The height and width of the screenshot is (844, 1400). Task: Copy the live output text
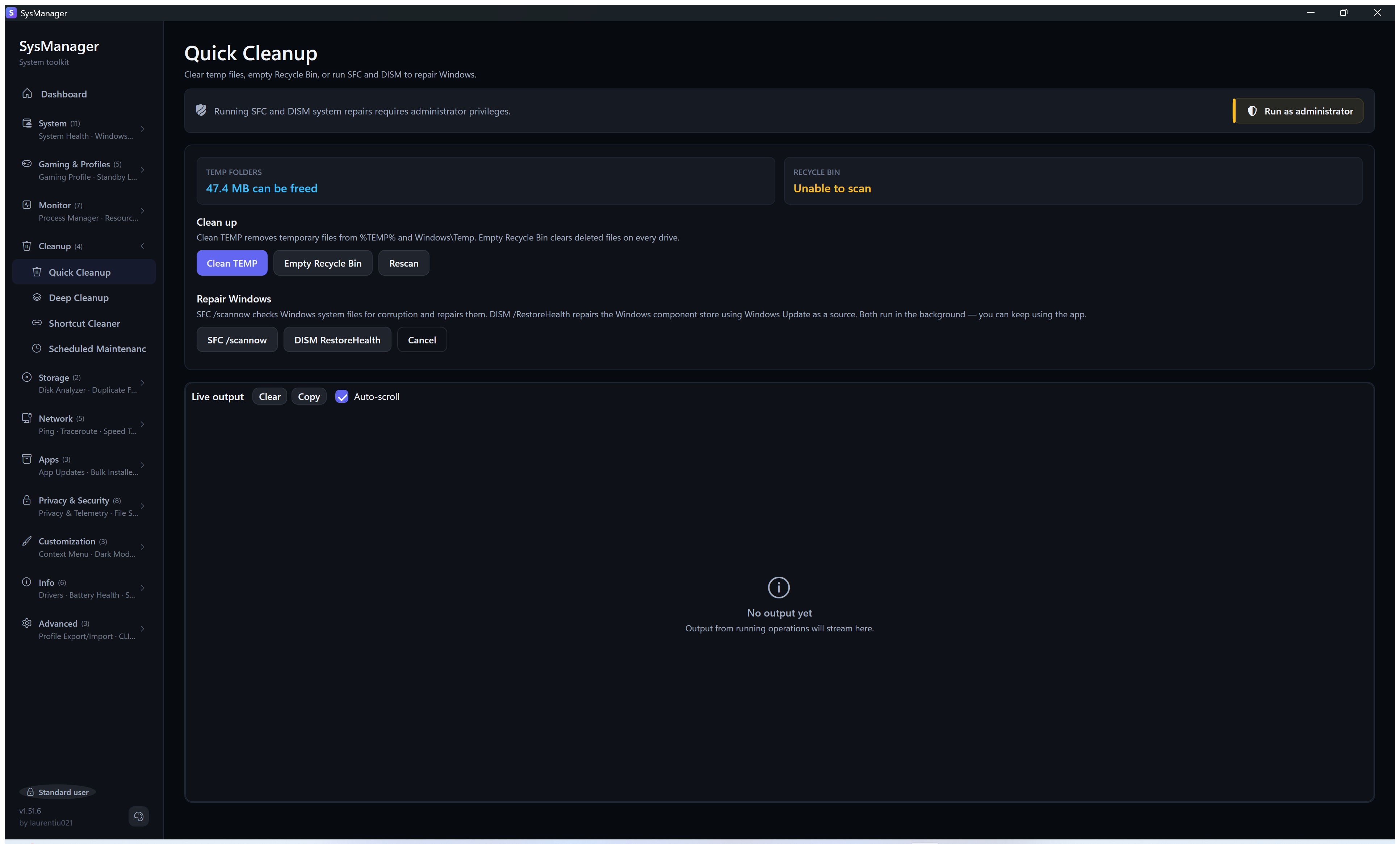(x=309, y=397)
